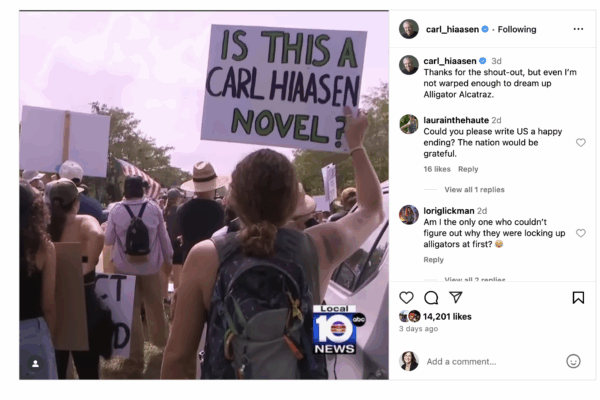
Task: Open the three-dots more options menu
Action: pos(578,29)
